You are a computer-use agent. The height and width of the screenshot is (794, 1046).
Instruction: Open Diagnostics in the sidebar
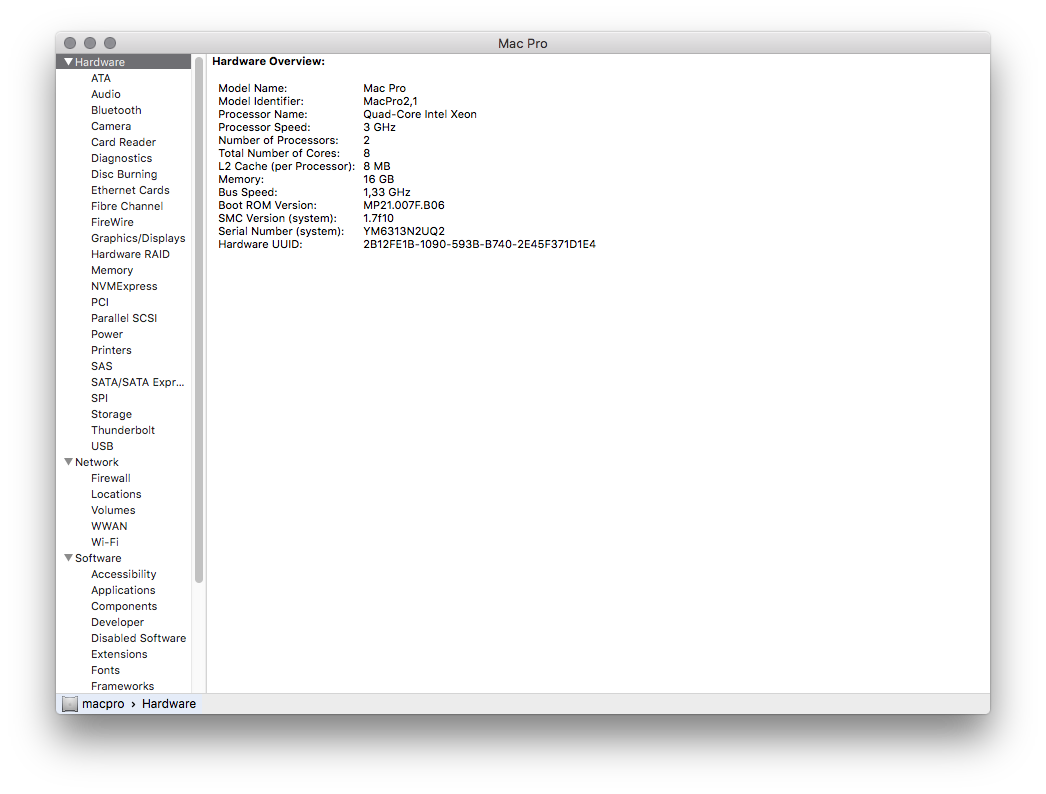[121, 158]
